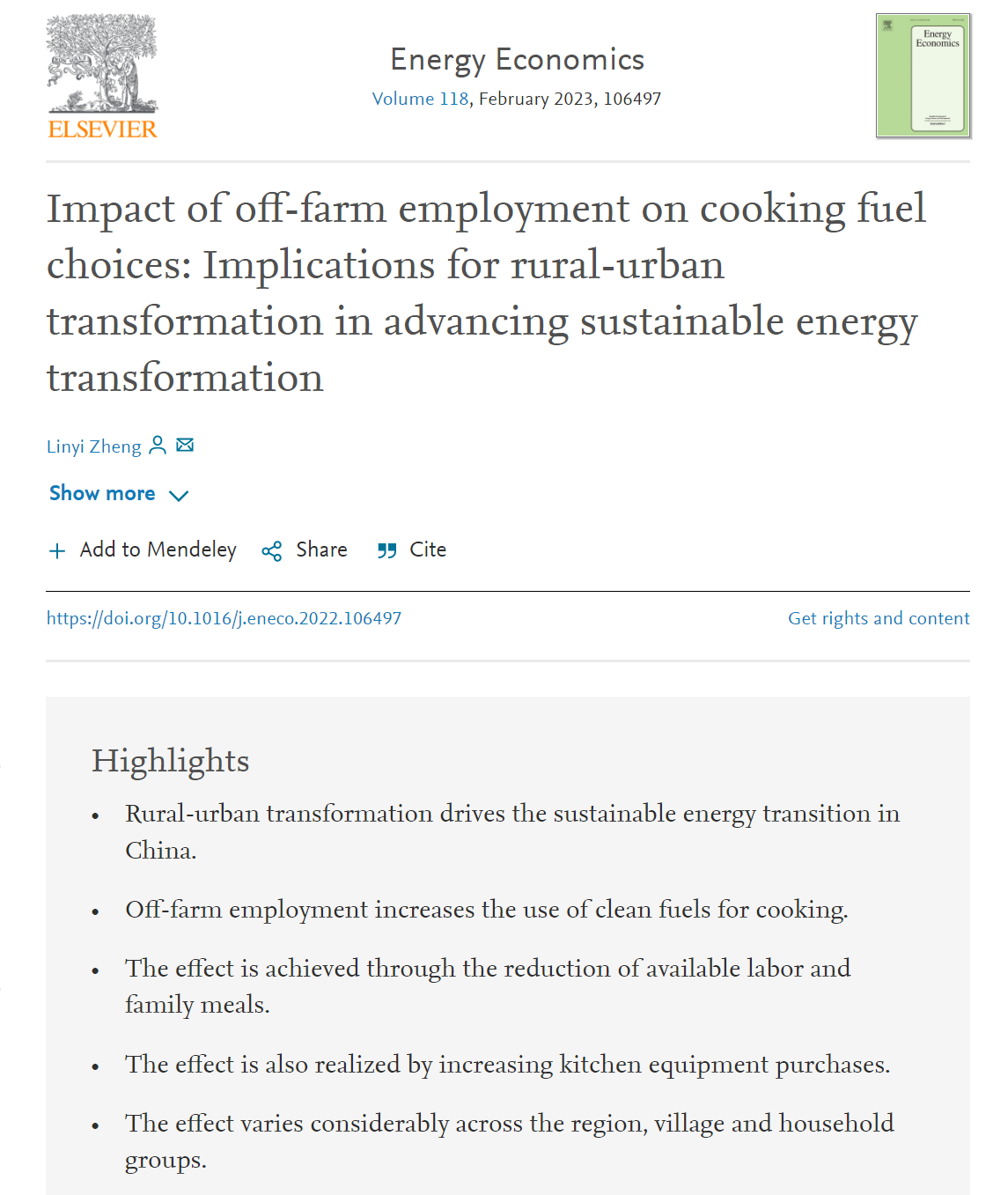Click the plus icon beside Mendeley

coord(57,551)
